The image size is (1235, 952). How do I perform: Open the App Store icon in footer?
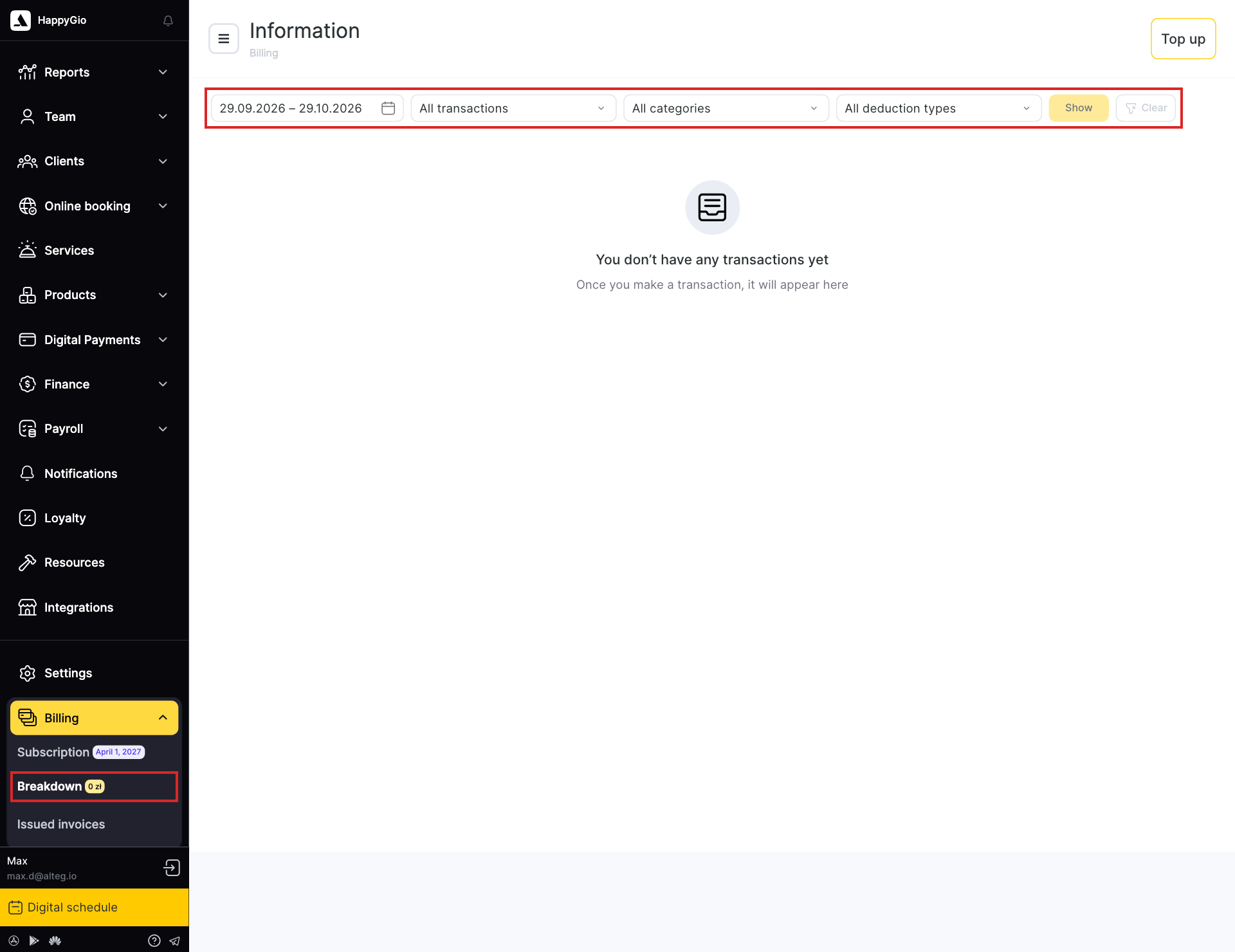[14, 940]
